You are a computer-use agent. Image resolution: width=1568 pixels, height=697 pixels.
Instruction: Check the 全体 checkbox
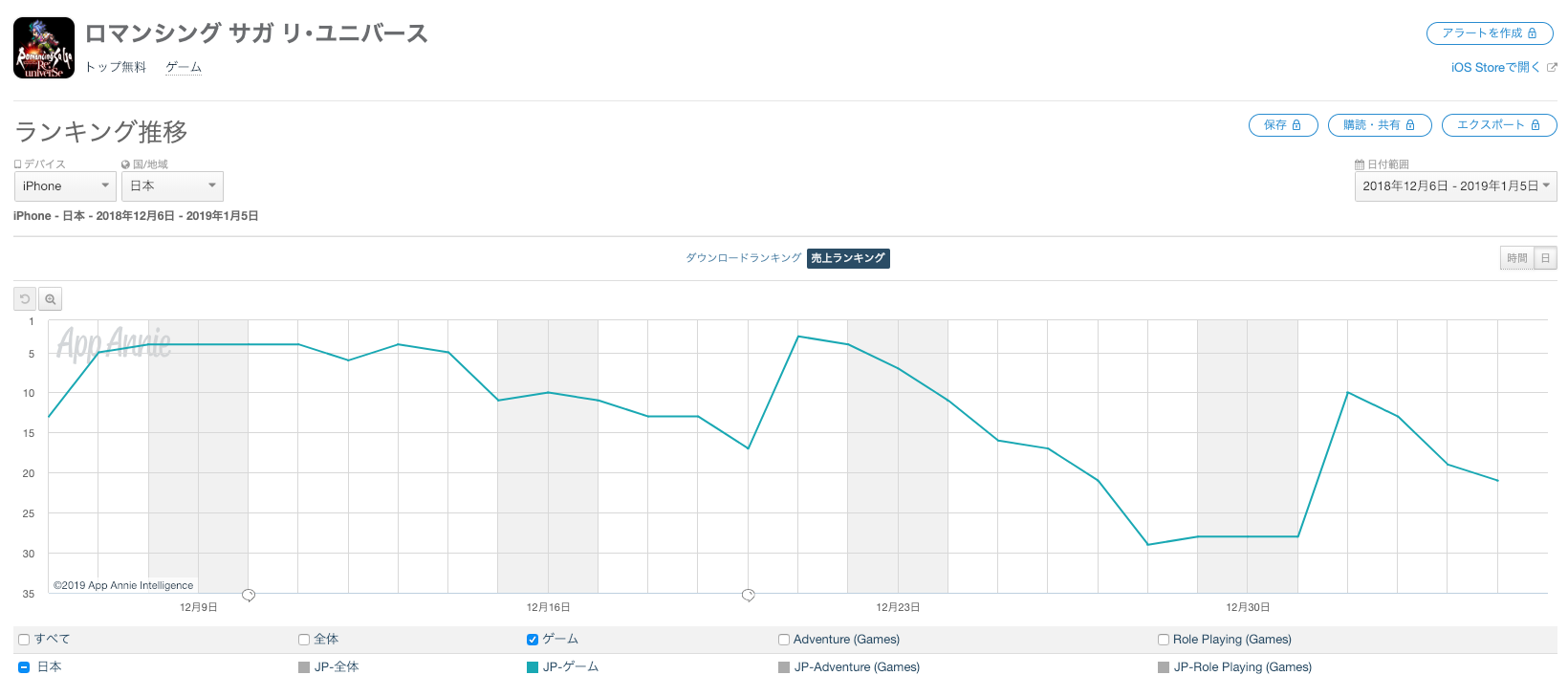point(304,640)
